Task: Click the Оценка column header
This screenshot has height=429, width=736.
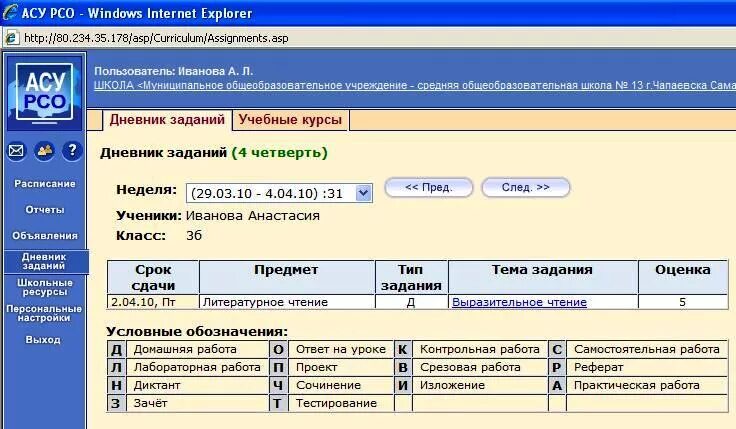Action: 683,277
